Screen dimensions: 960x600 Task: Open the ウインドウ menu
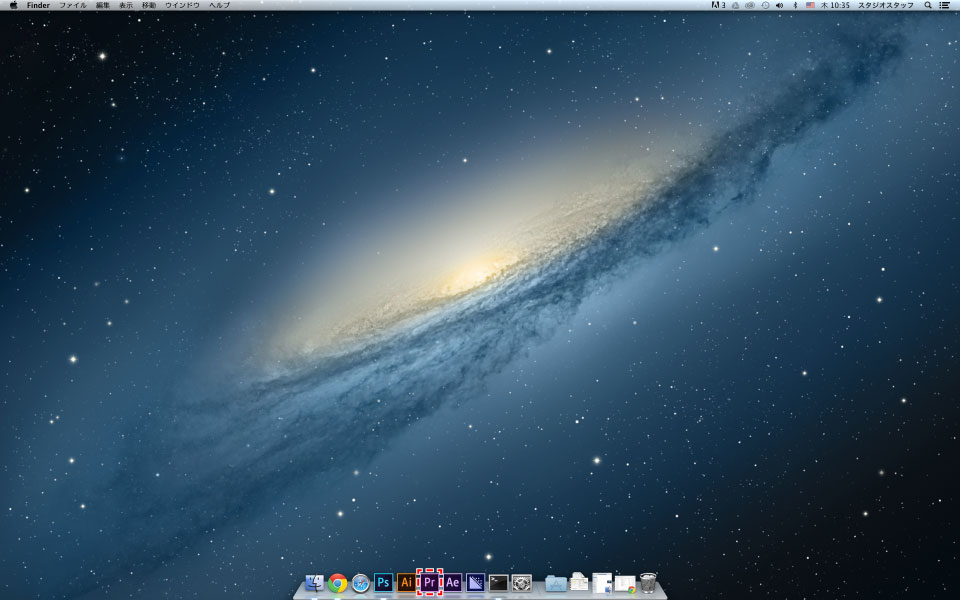point(182,5)
